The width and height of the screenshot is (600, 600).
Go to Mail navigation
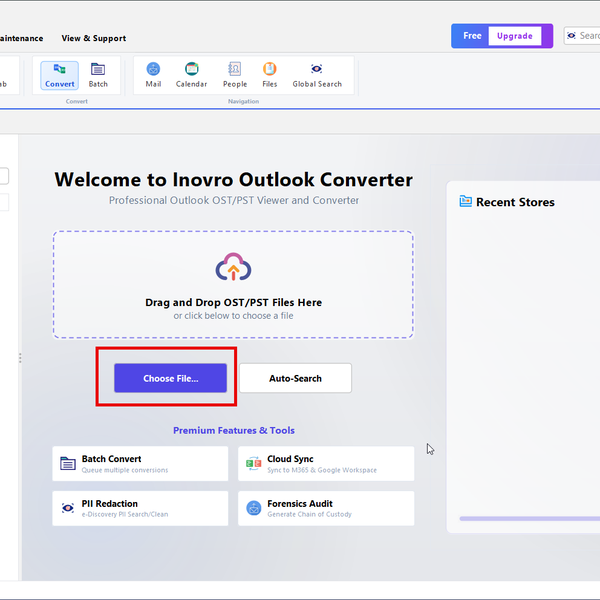[x=153, y=75]
